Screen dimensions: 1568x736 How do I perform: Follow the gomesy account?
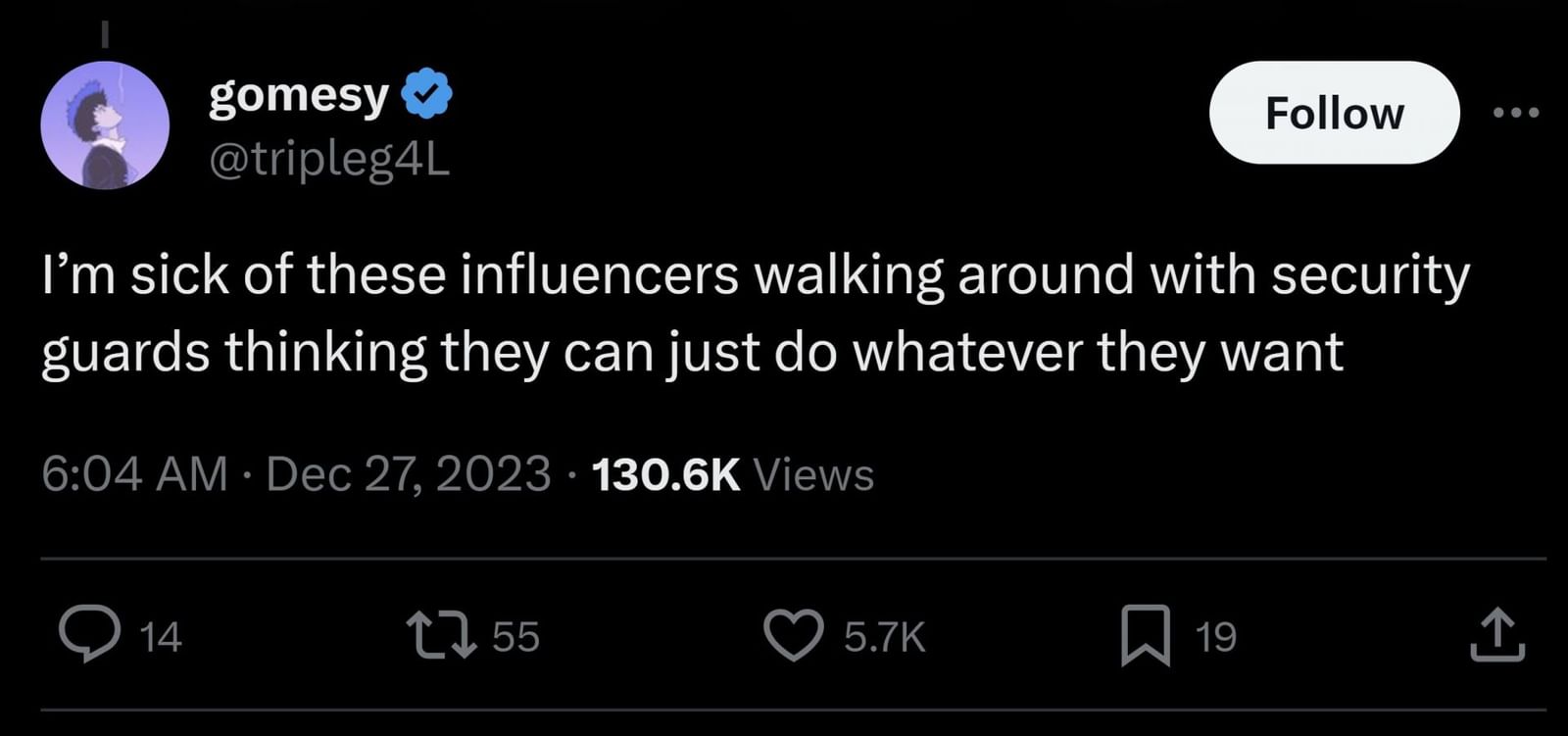click(1334, 113)
